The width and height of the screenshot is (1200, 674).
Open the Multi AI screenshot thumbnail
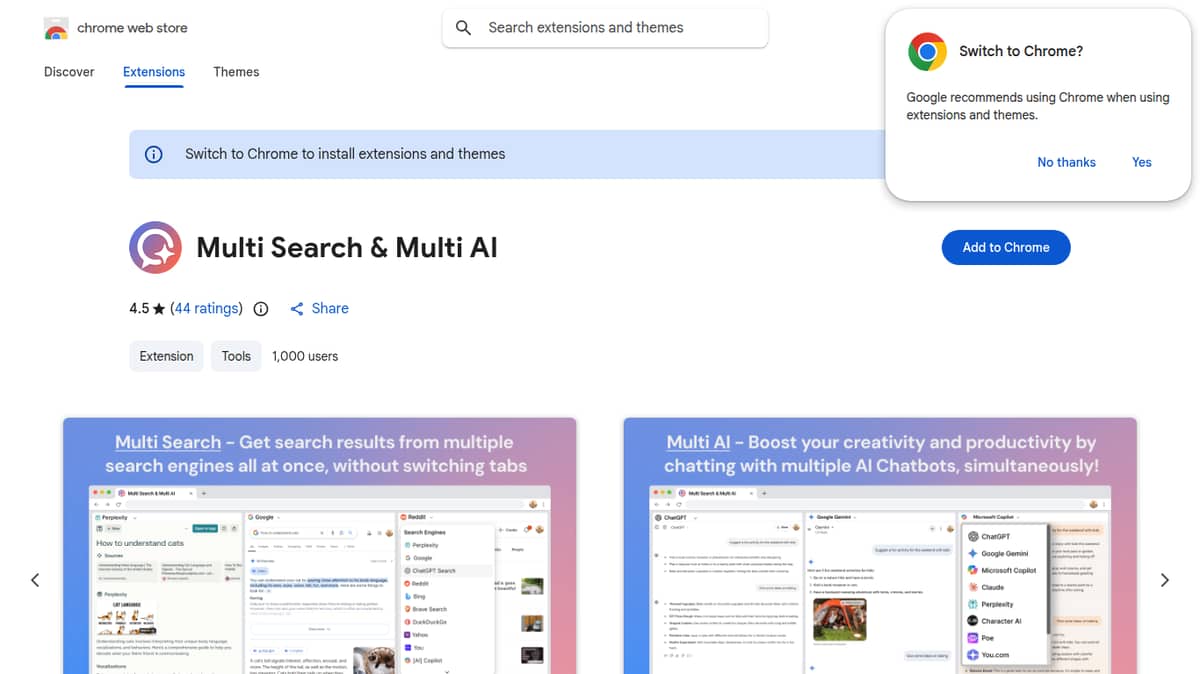click(880, 546)
